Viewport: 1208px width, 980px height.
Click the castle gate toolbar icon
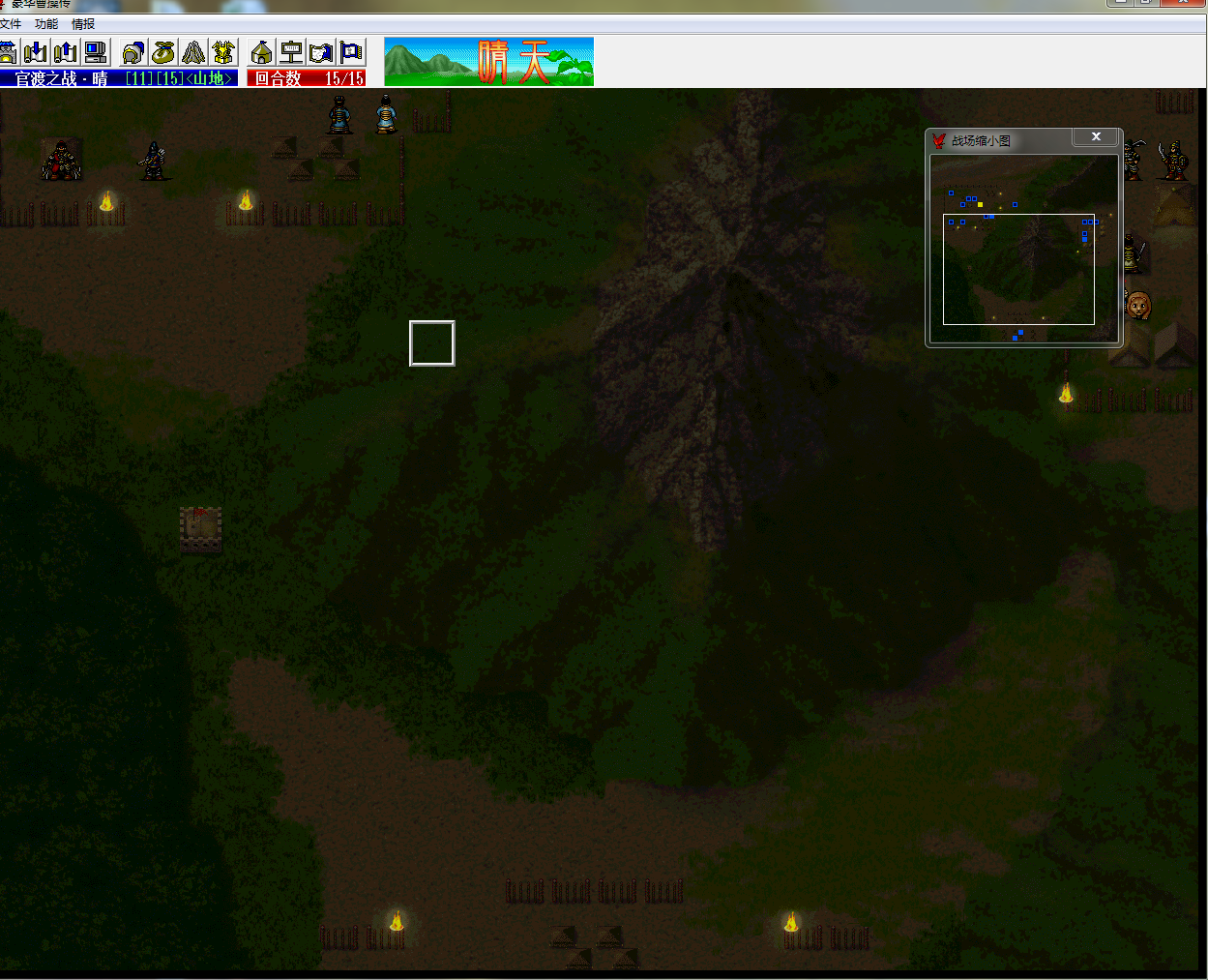pyautogui.click(x=8, y=52)
